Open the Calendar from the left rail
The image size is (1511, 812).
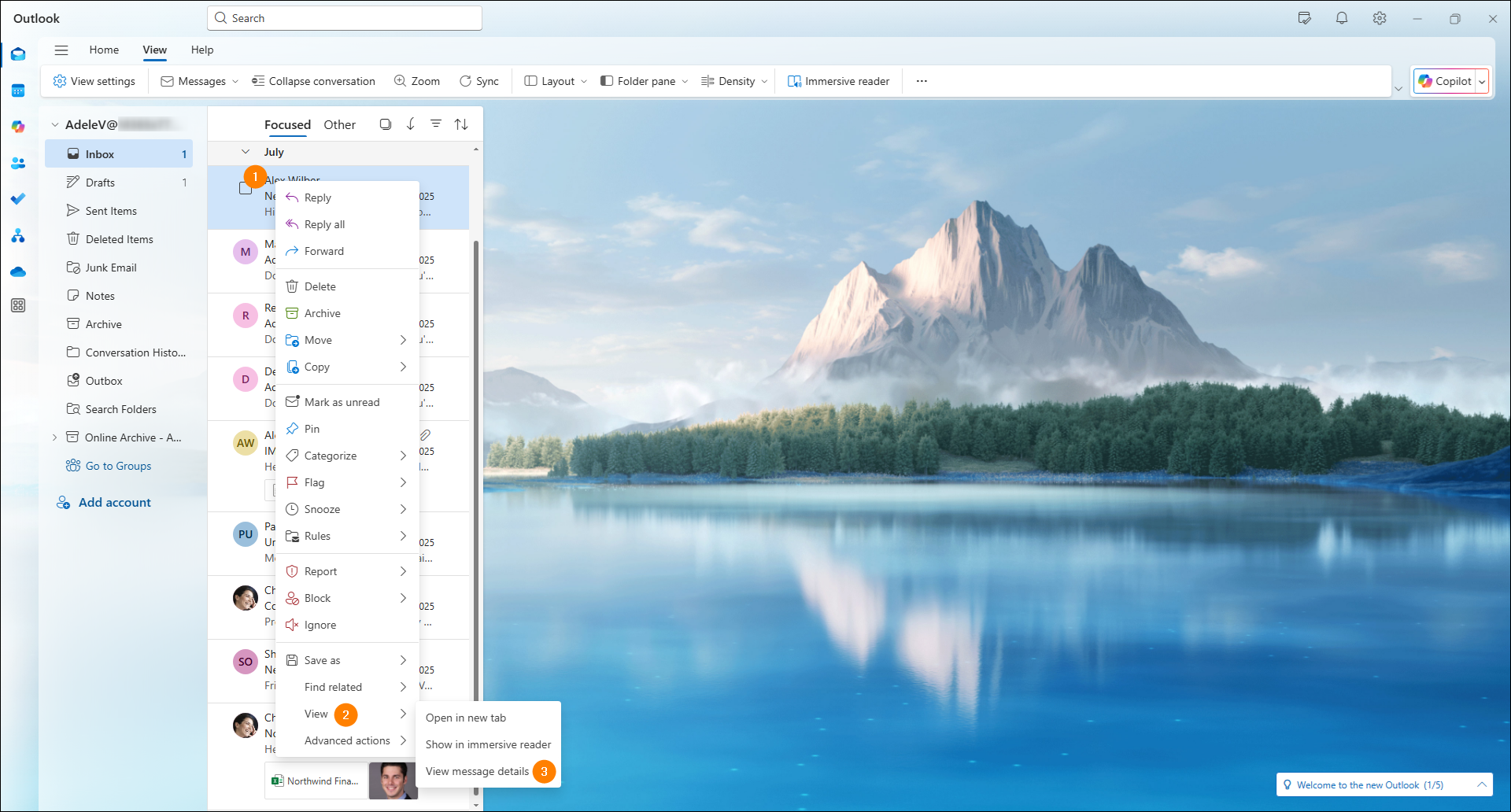(17, 90)
